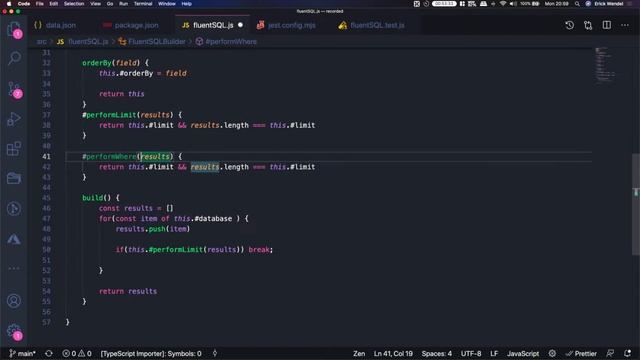Image resolution: width=640 pixels, height=360 pixels.
Task: Open the Extensions view
Action: [14, 149]
